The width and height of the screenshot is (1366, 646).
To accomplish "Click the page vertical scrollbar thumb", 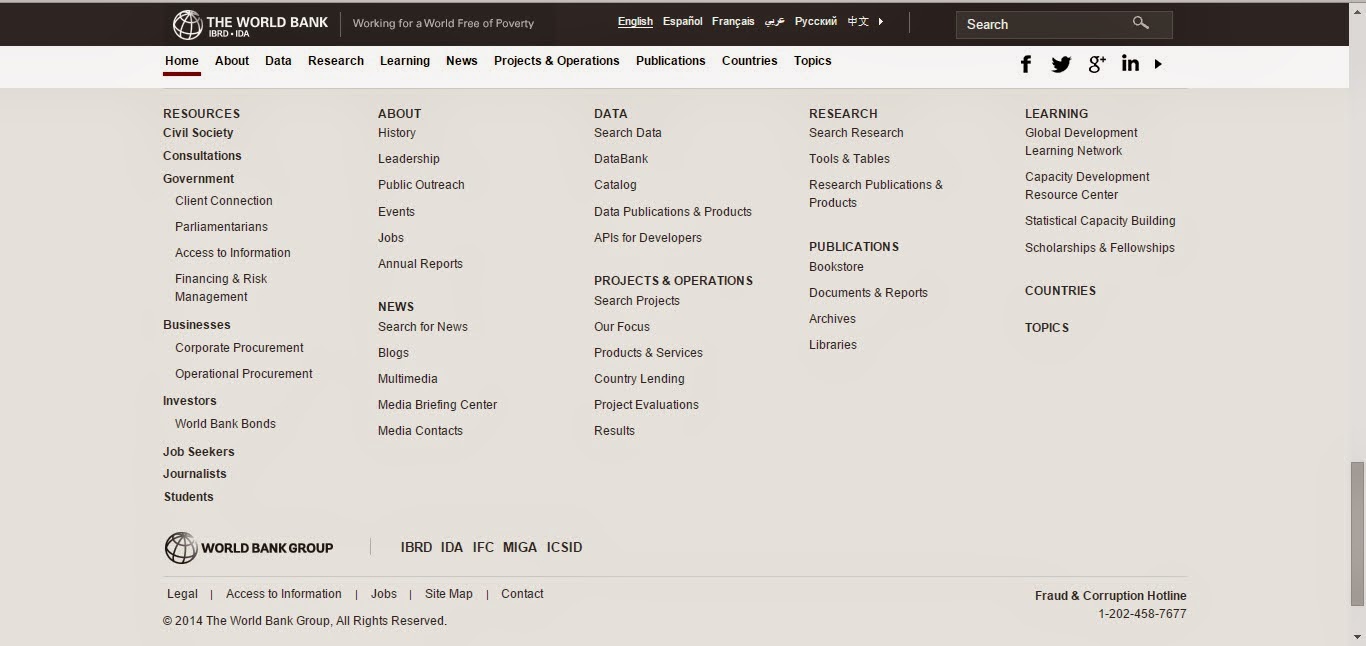I will coord(1357,533).
